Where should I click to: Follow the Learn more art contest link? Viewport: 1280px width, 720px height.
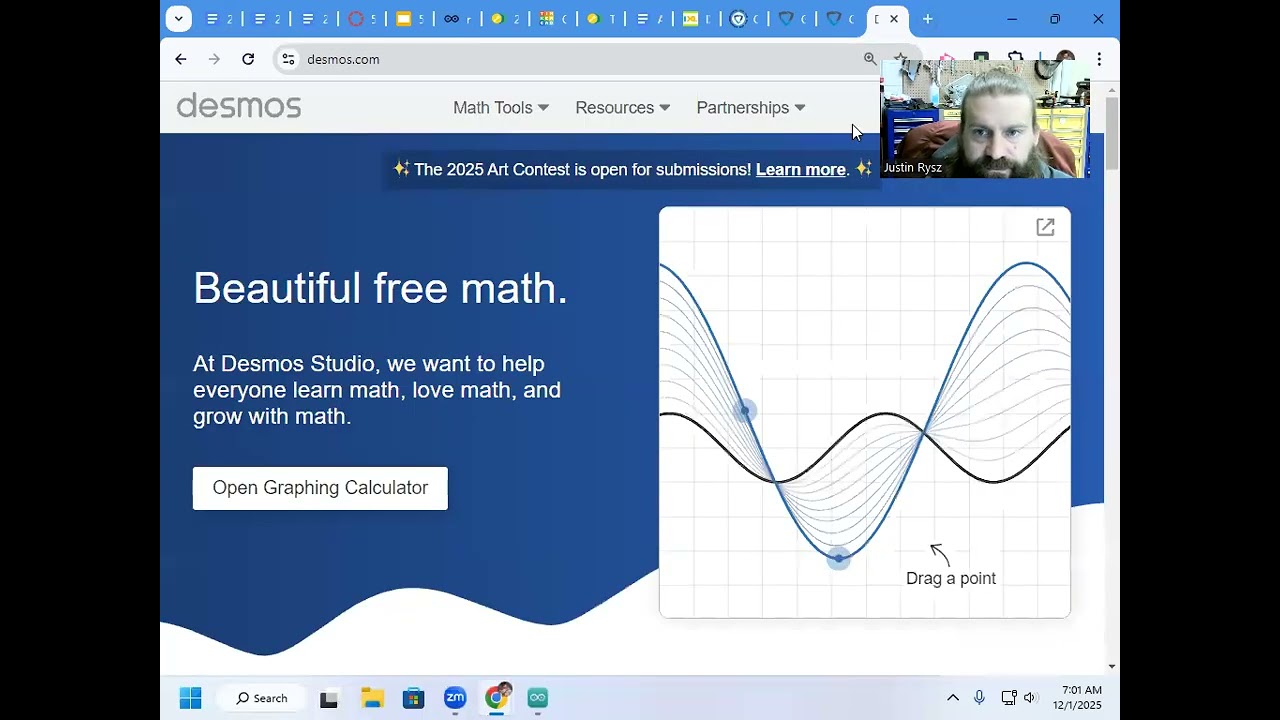(800, 169)
